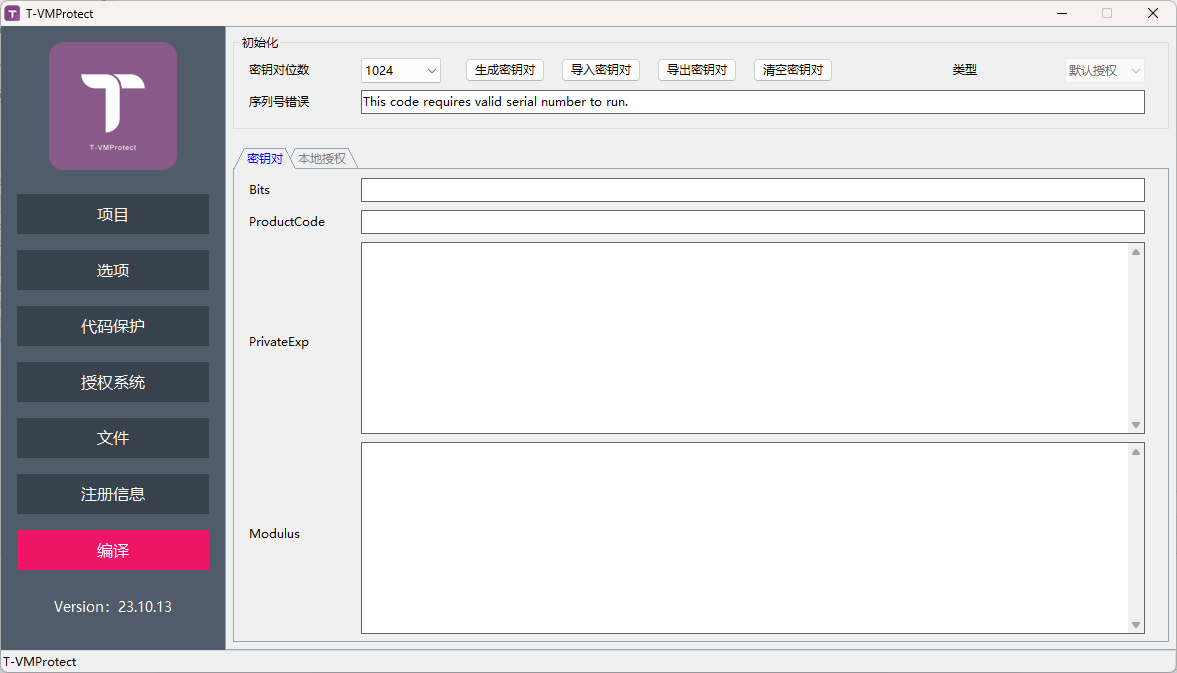
Task: Switch to the 本地授权 tab
Action: coord(322,158)
